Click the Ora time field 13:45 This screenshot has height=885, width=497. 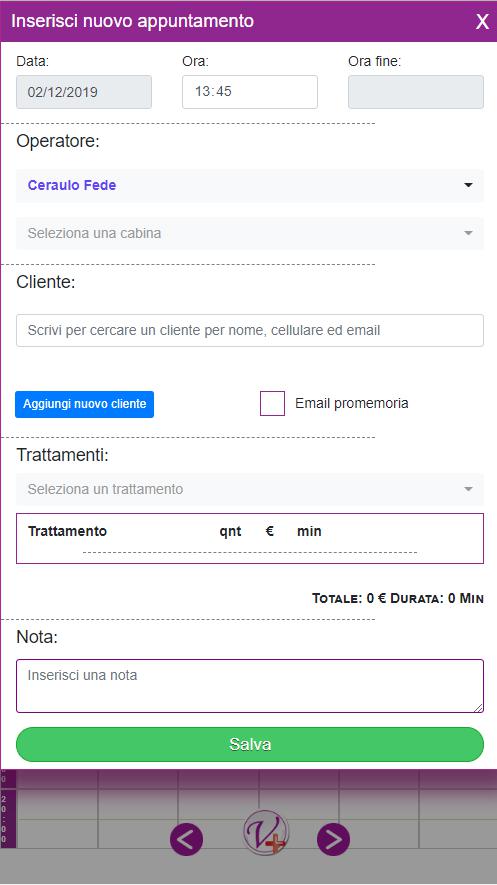tap(250, 92)
